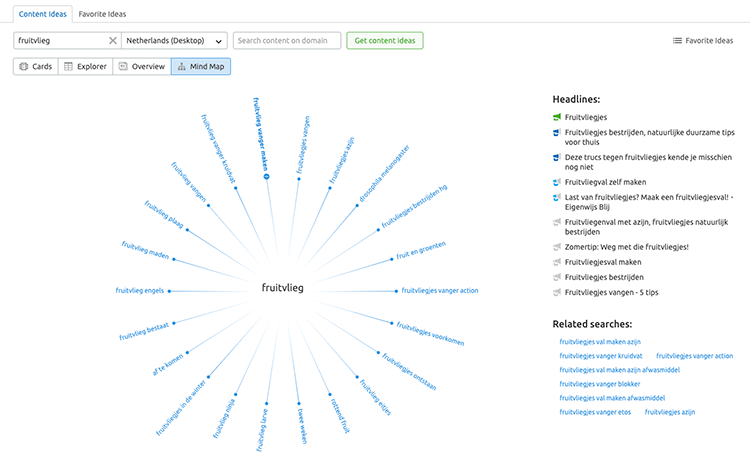
Task: Select mind map node fruitvliegjes voorkomen
Action: 430,334
